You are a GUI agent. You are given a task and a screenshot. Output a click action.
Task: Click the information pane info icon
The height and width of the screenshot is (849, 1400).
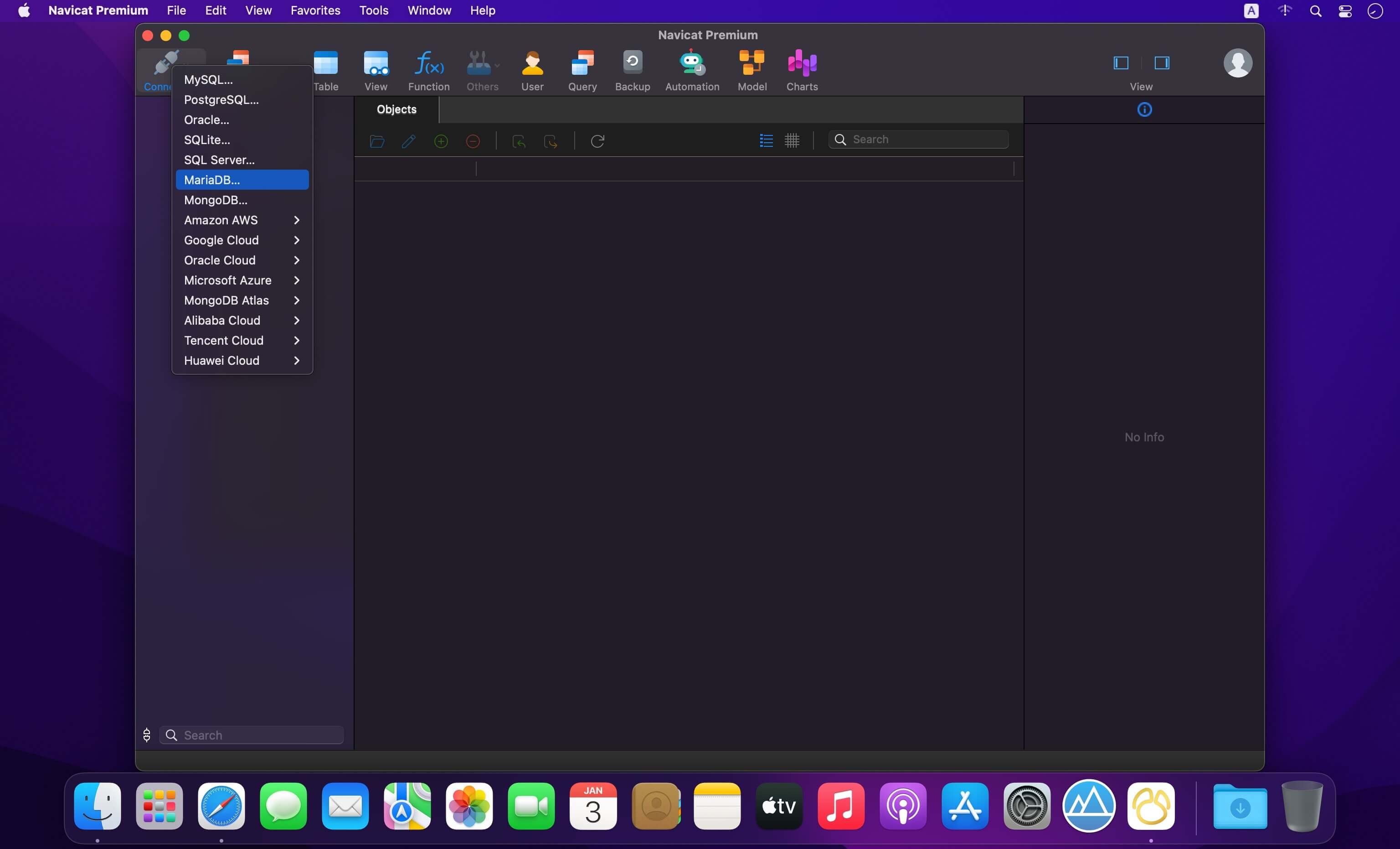pos(1144,109)
